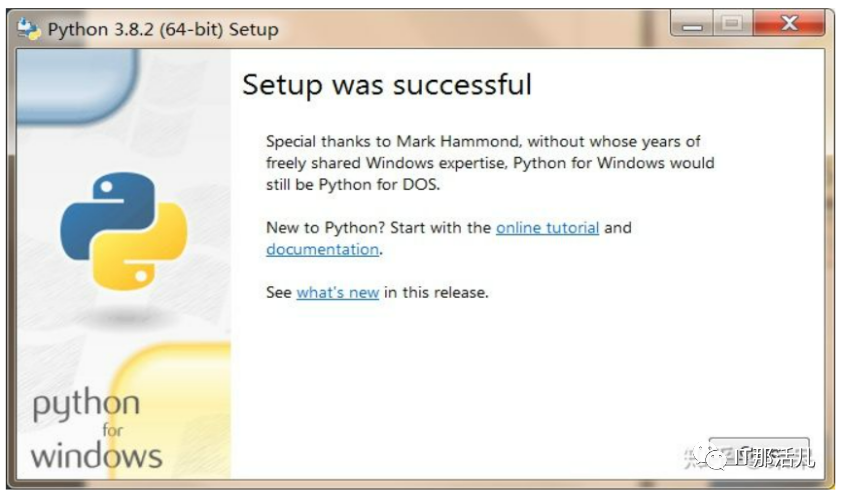Click the "in this release" text
Viewport: 843px width, 495px height.
point(436,293)
